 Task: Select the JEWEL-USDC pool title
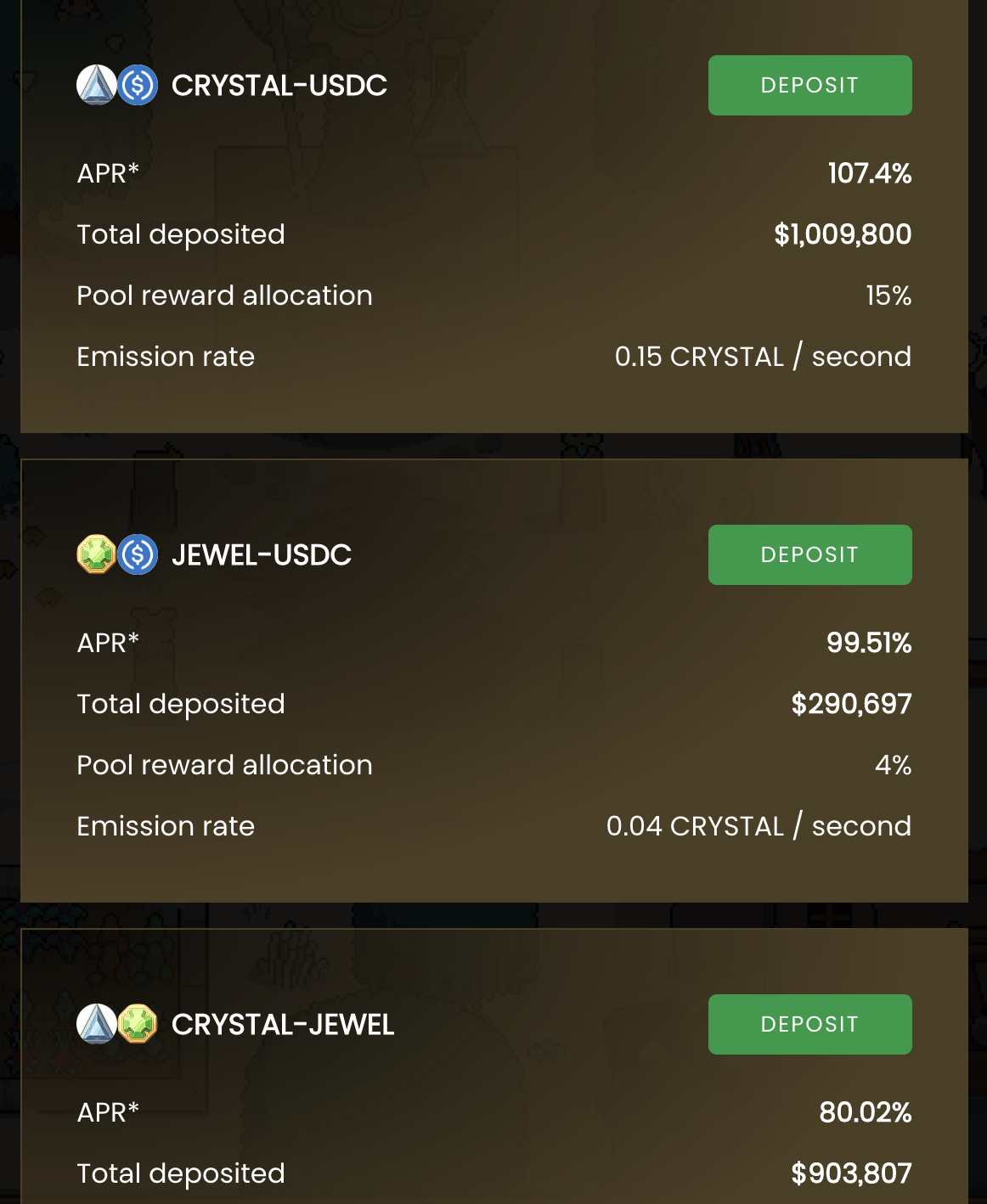click(x=262, y=554)
